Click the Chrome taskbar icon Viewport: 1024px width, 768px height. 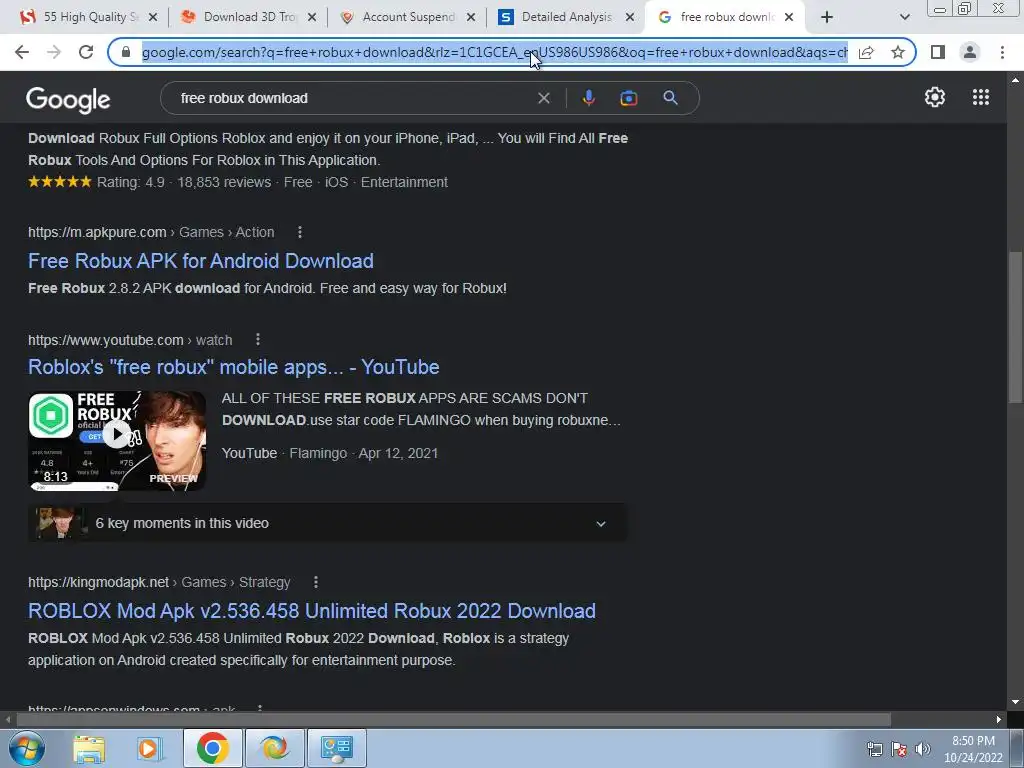click(x=212, y=748)
